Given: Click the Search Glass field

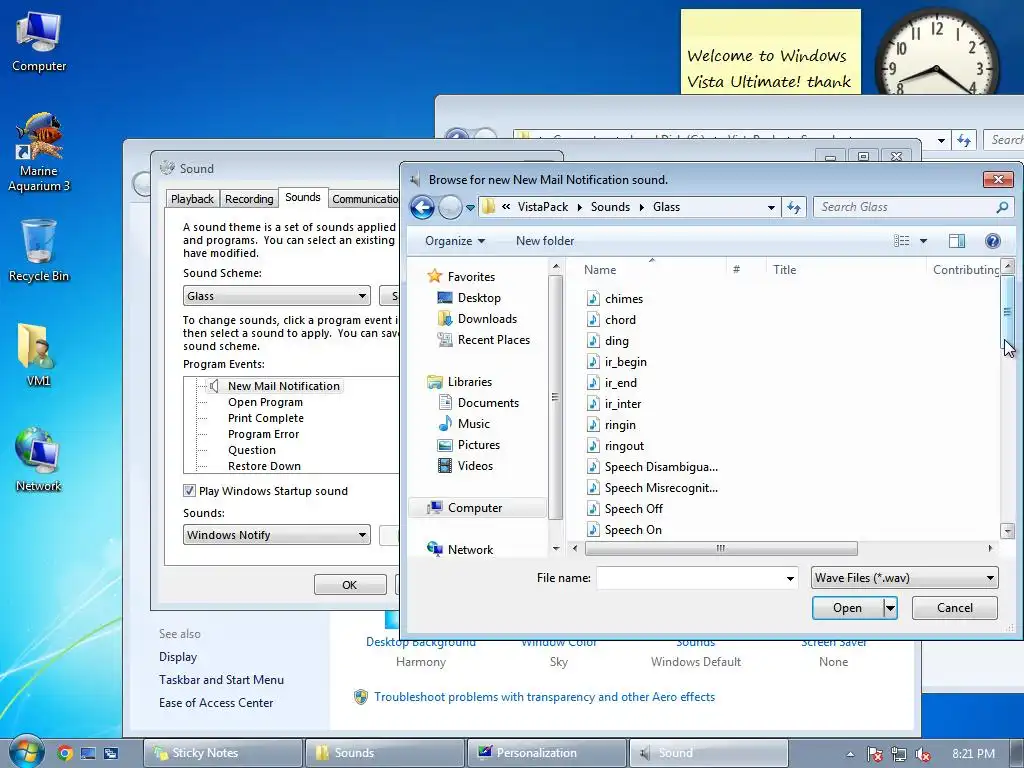Looking at the screenshot, I should pos(904,207).
